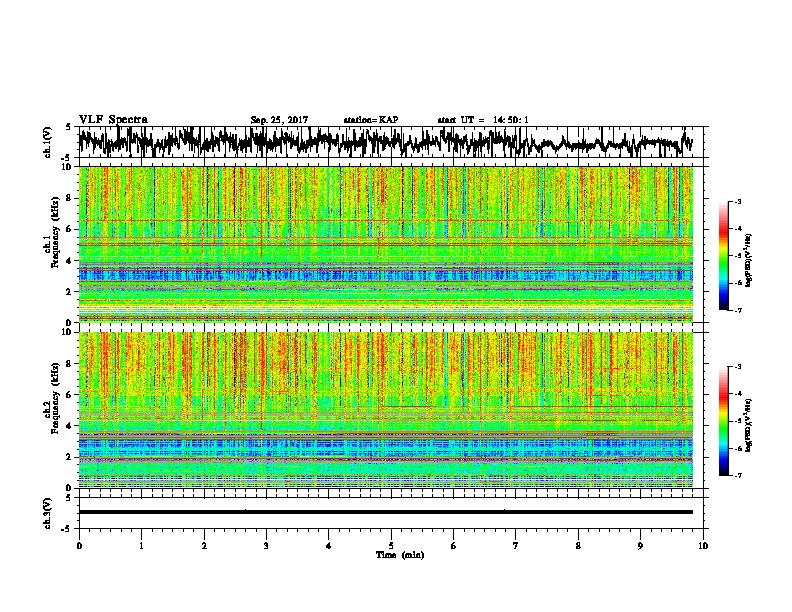The width and height of the screenshot is (792, 612).
Task: Click the "Time (min)" axis label
Action: point(400,555)
